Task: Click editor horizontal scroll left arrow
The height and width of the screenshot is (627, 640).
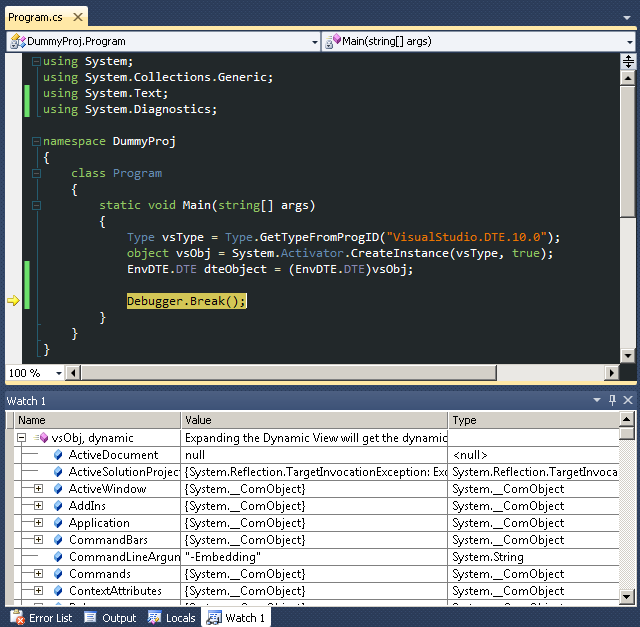Action: point(73,373)
